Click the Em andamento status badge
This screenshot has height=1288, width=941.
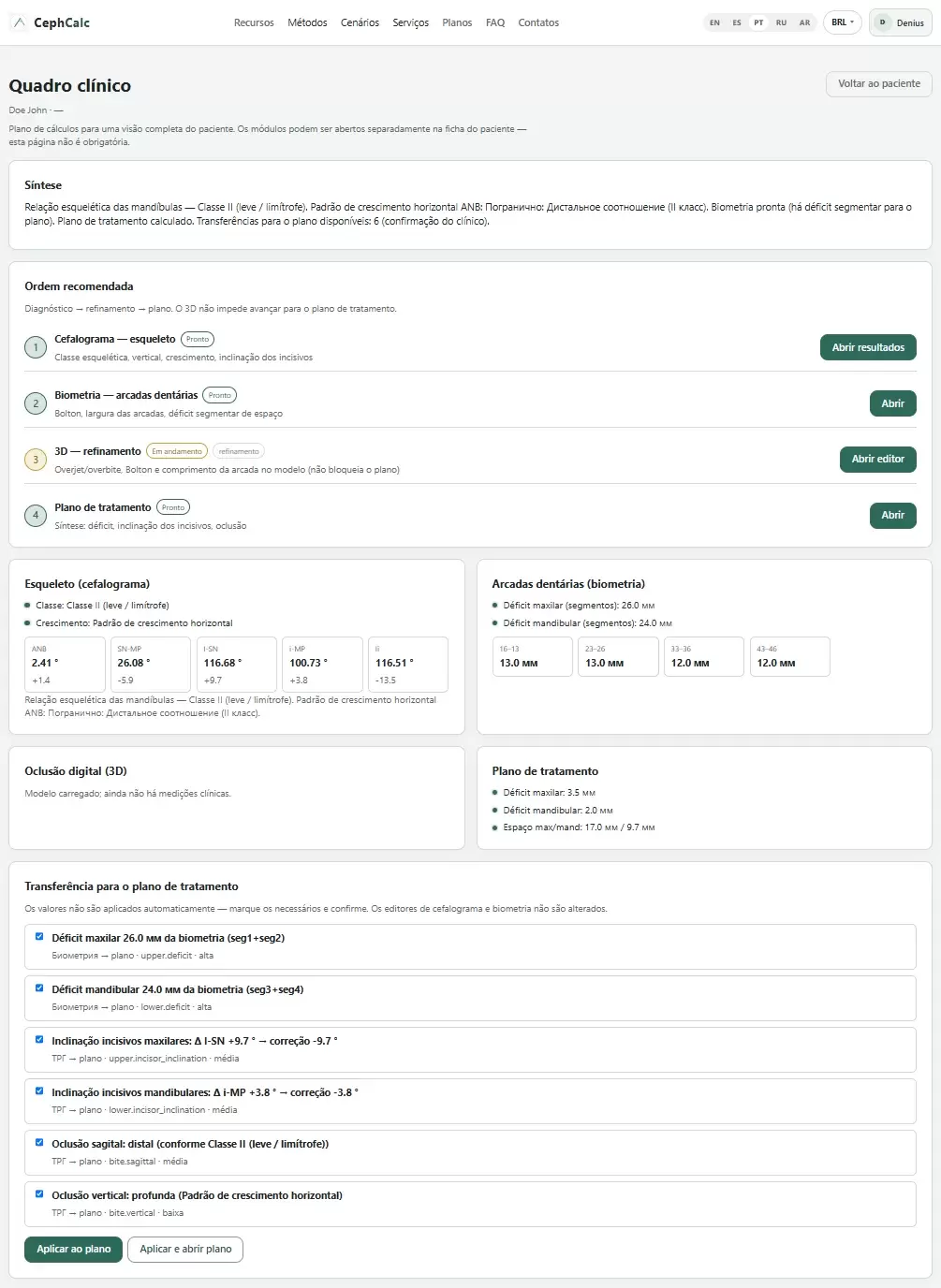pyautogui.click(x=177, y=451)
